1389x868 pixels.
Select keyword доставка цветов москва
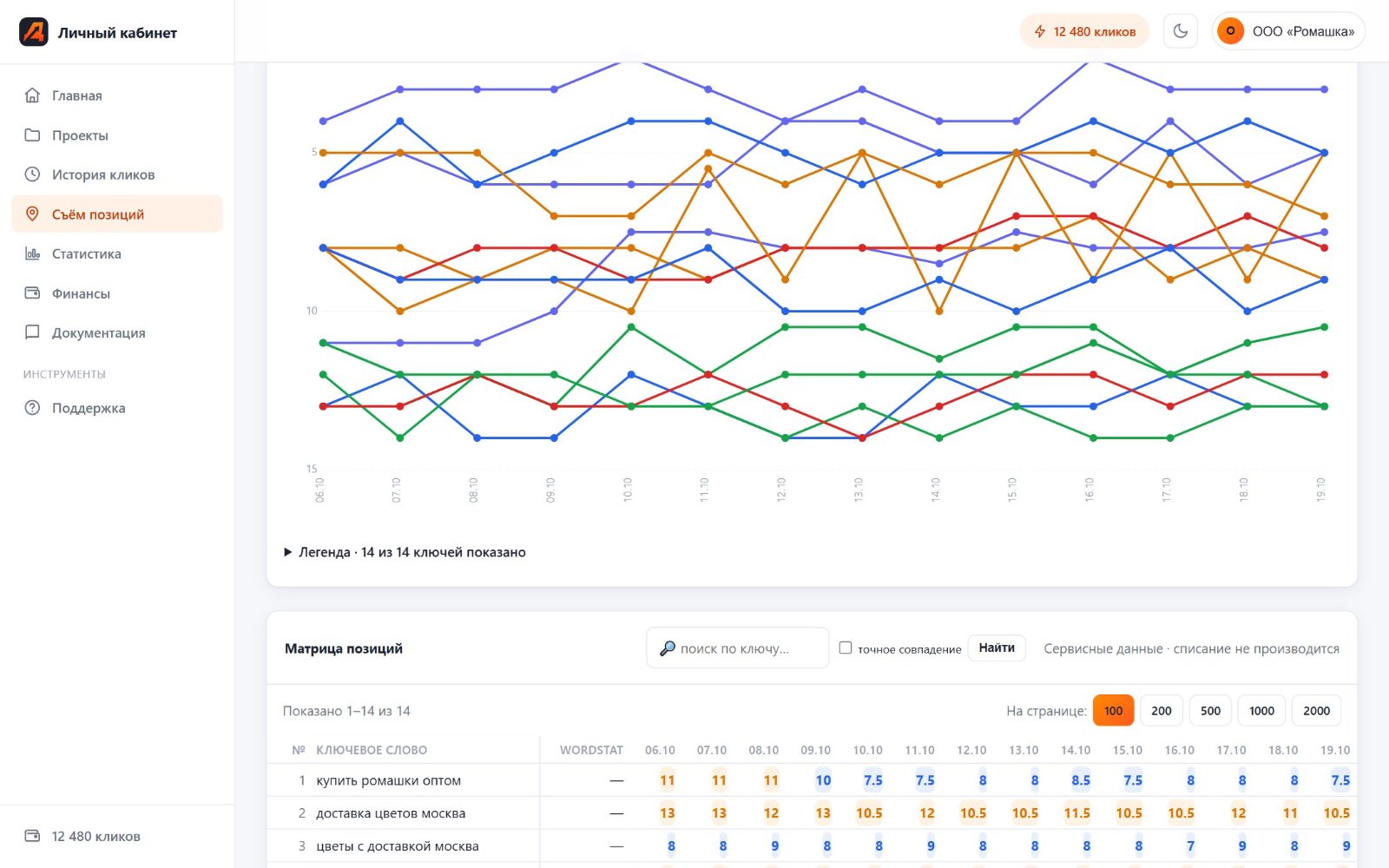(x=391, y=813)
